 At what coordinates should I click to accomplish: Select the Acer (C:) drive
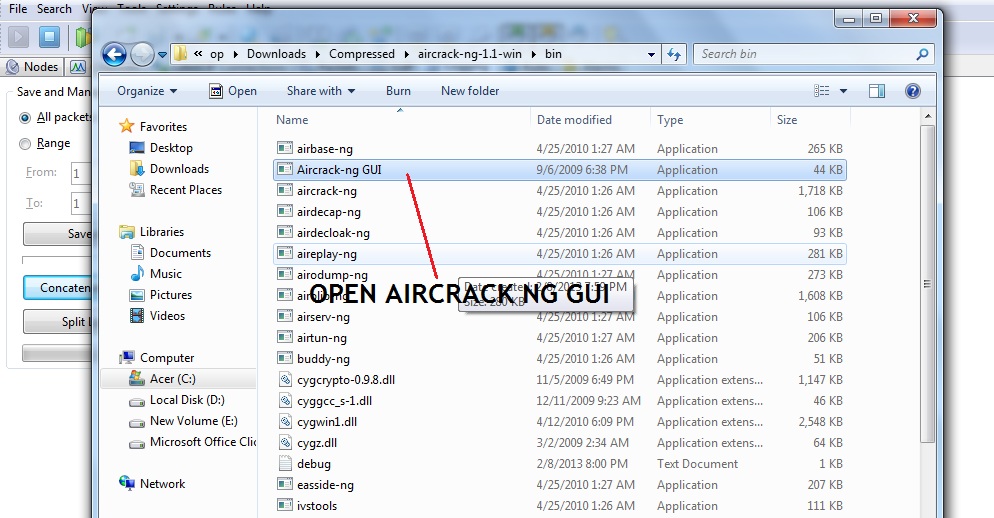click(172, 379)
